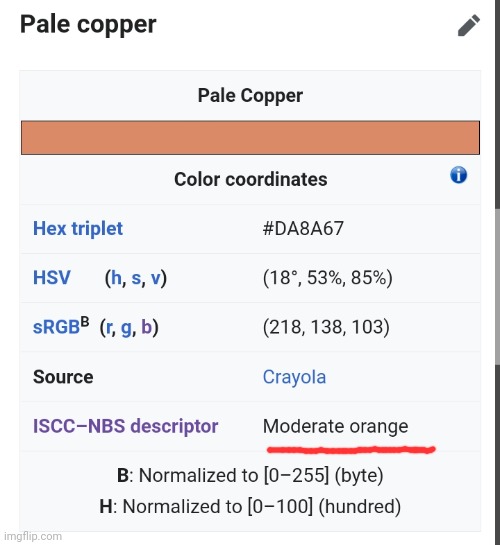Open the Crayola source link
Screen dimensions: 500x545
pos(294,377)
